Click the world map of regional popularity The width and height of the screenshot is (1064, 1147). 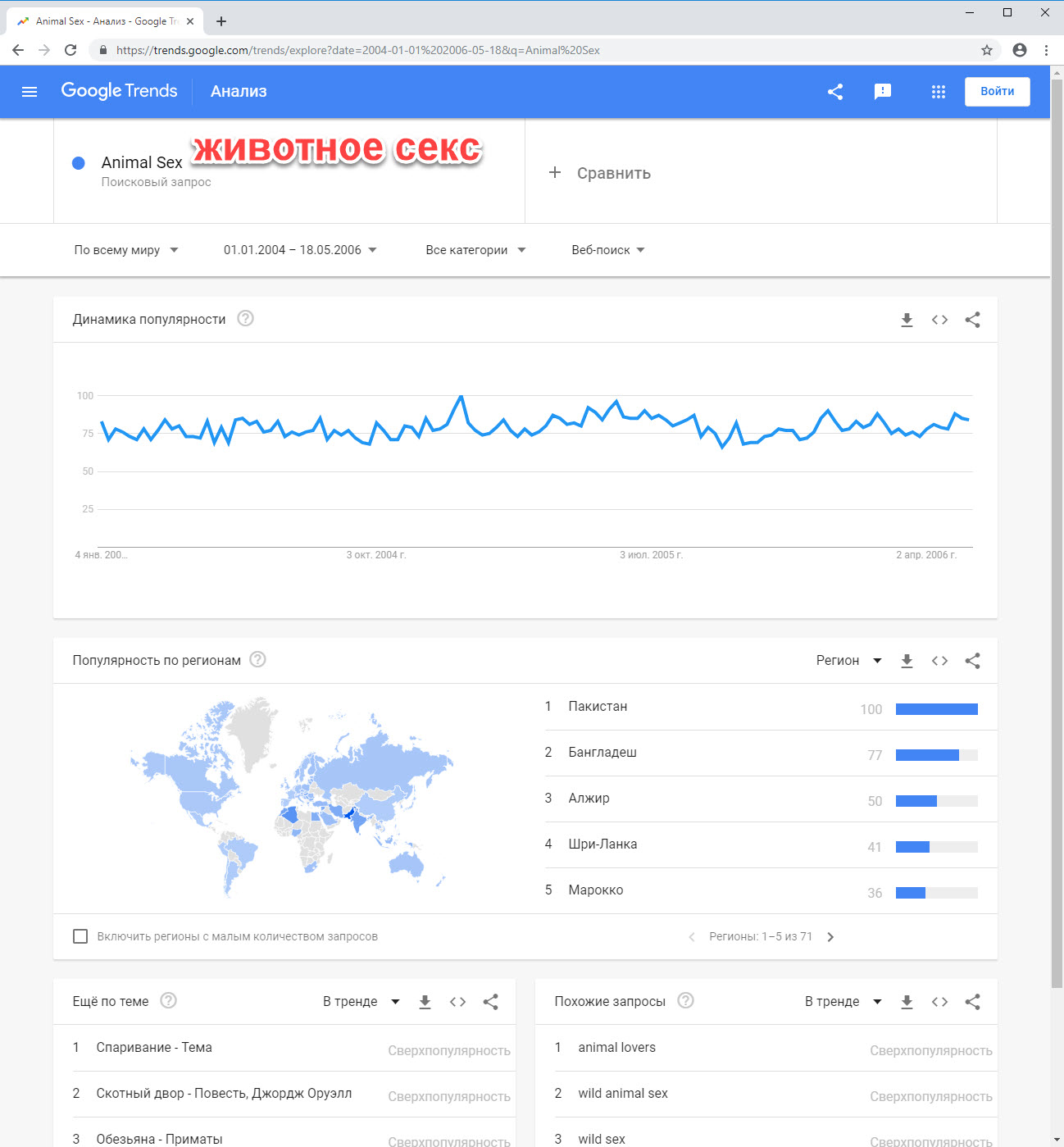tap(291, 796)
